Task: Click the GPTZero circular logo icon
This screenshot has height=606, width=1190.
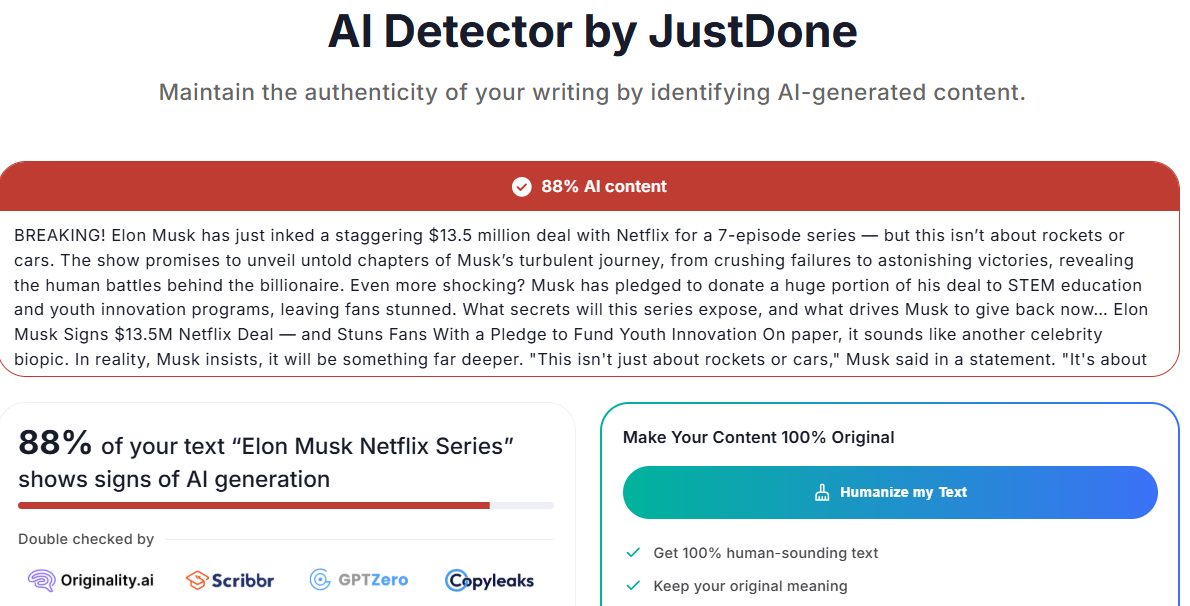Action: pos(320,580)
